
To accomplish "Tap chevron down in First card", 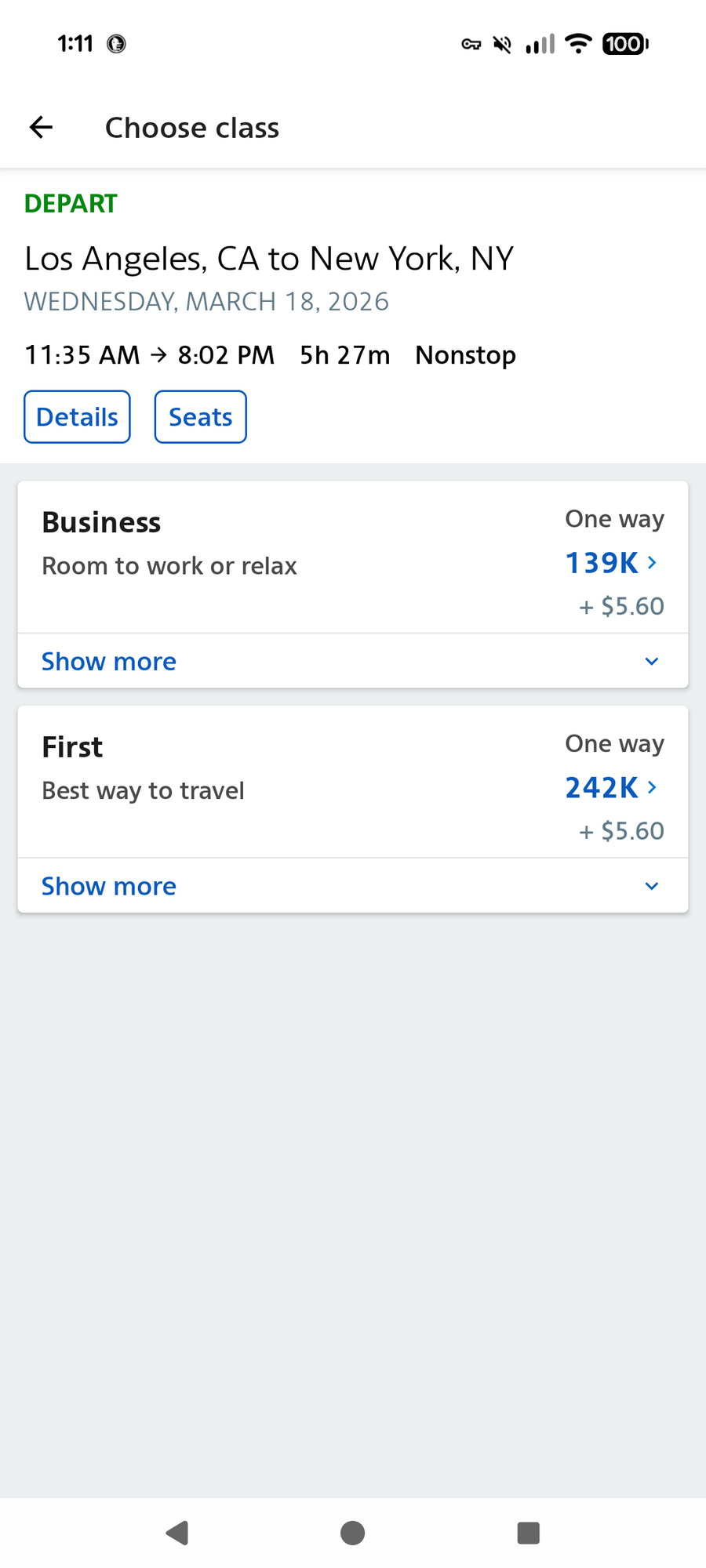I will click(651, 886).
